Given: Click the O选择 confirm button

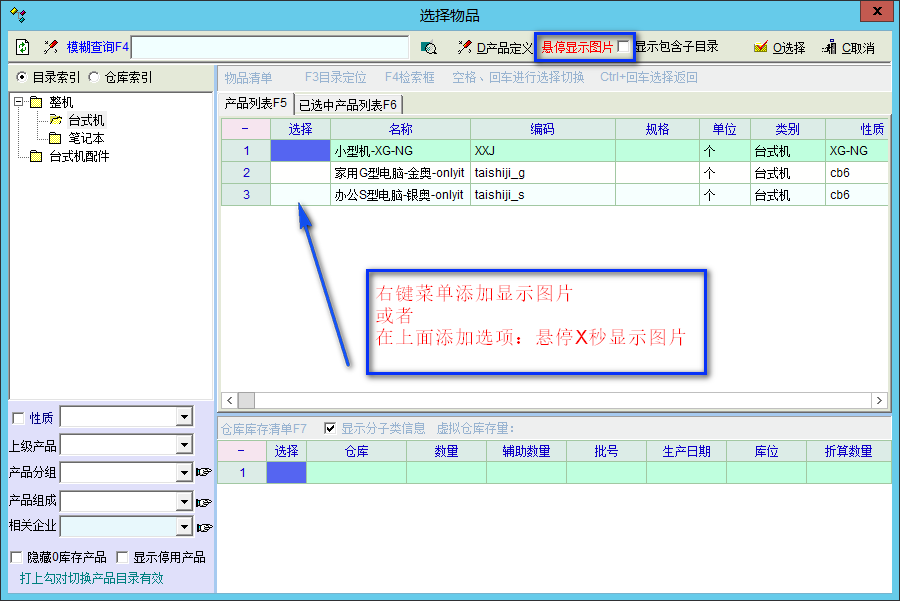Looking at the screenshot, I should tap(779, 47).
